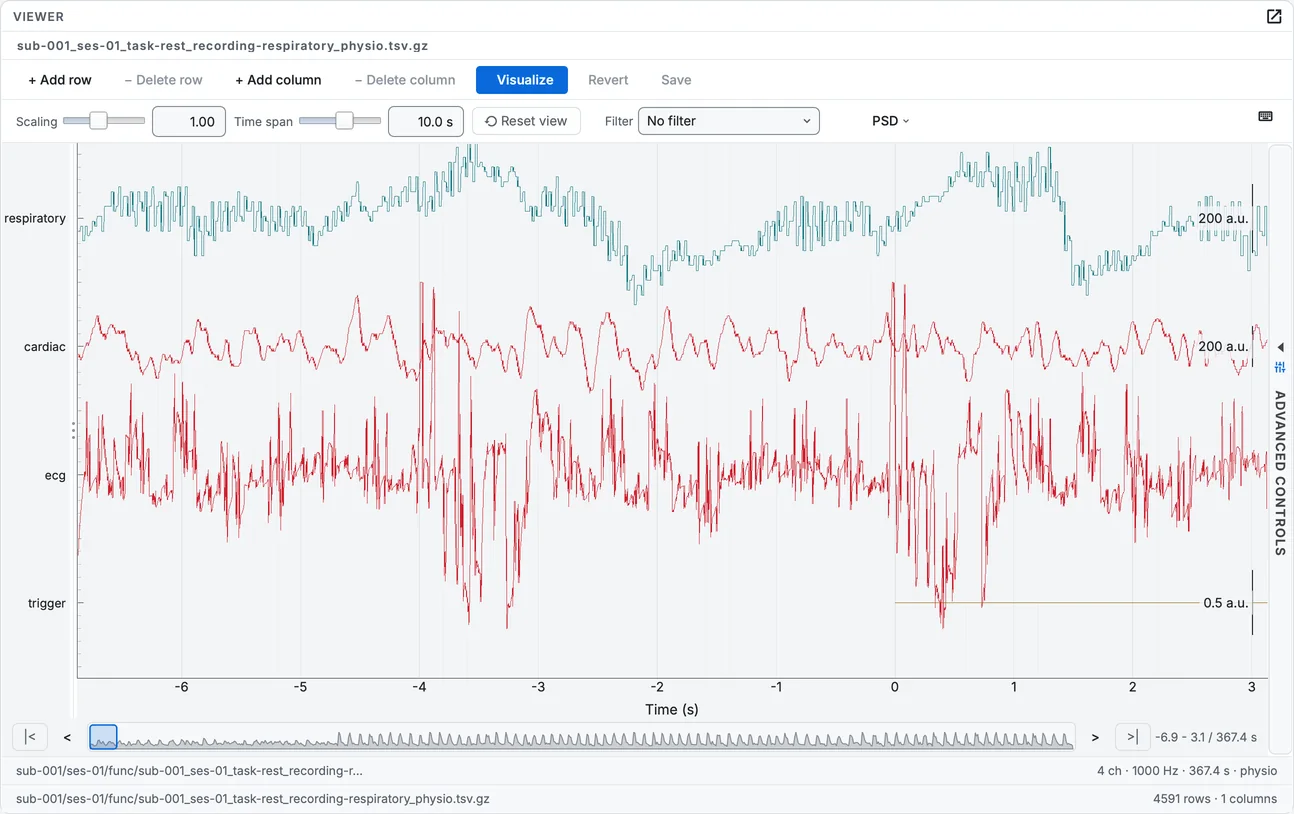Click the 4591 rows · 1 columns status
This screenshot has width=1294, height=814.
coord(1215,799)
